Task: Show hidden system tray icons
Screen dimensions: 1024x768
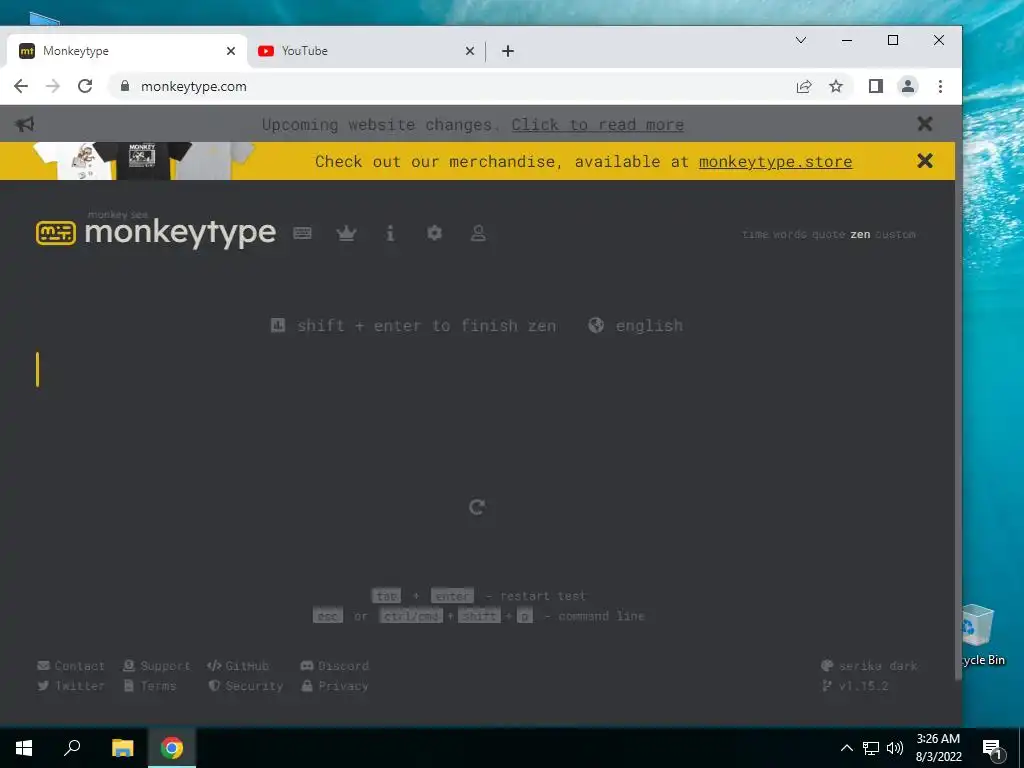Action: [x=846, y=748]
